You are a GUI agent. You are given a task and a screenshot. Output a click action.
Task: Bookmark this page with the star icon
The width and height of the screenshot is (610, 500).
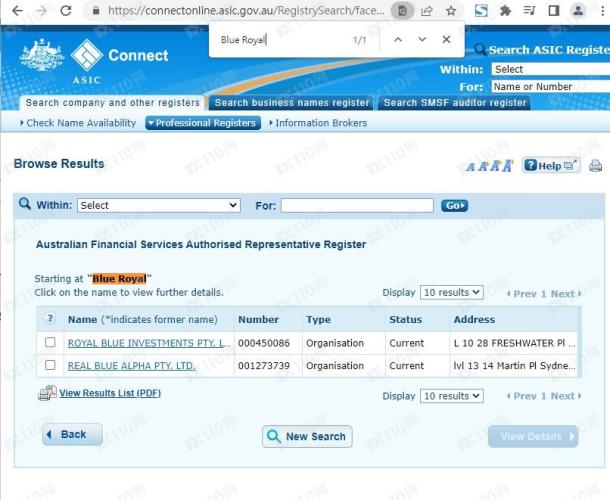click(451, 11)
